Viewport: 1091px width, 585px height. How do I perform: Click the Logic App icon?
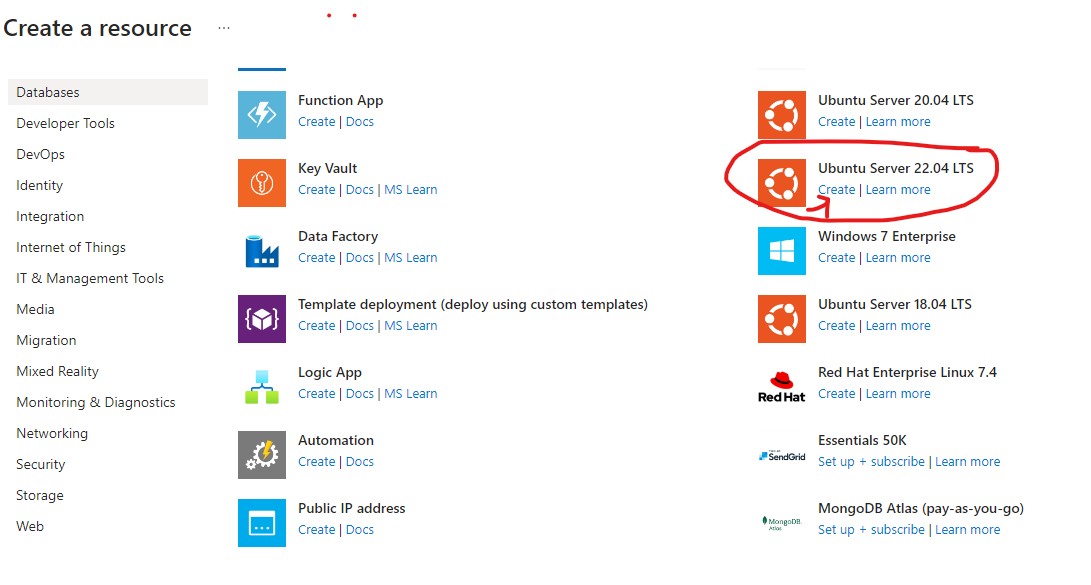point(262,387)
